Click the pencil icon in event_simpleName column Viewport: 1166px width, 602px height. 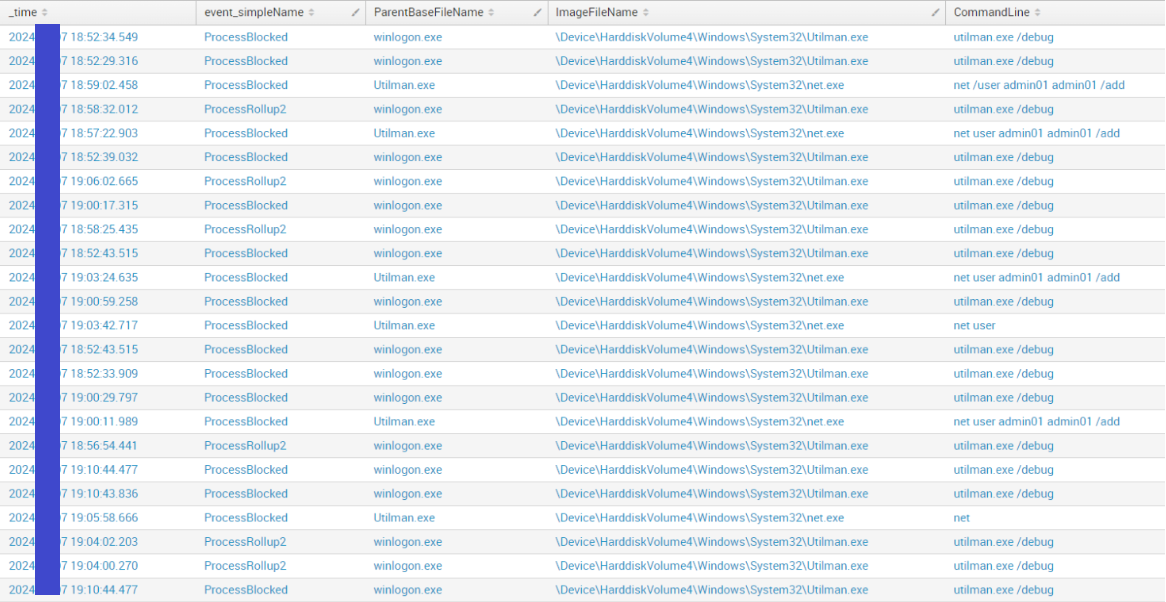(x=356, y=12)
